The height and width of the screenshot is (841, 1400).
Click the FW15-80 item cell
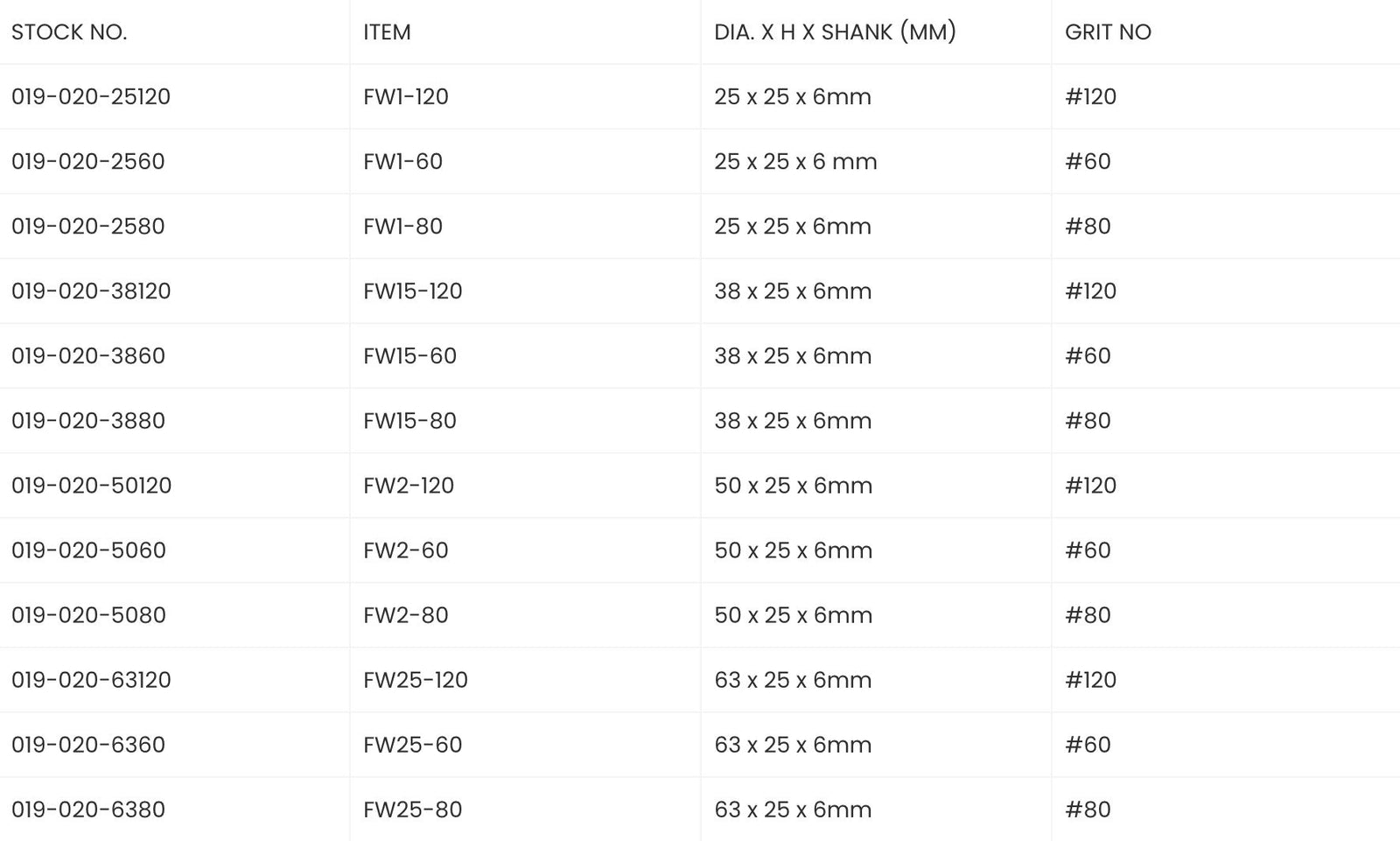[409, 421]
